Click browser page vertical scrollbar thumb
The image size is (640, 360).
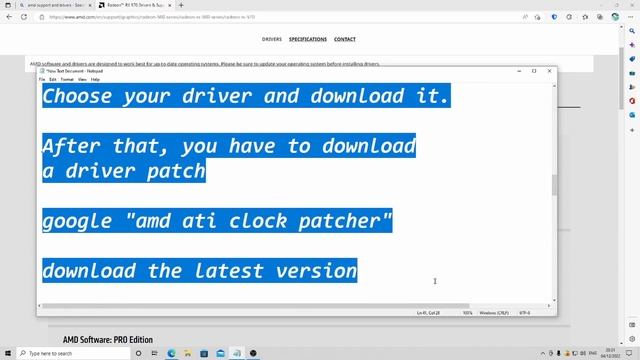622,78
